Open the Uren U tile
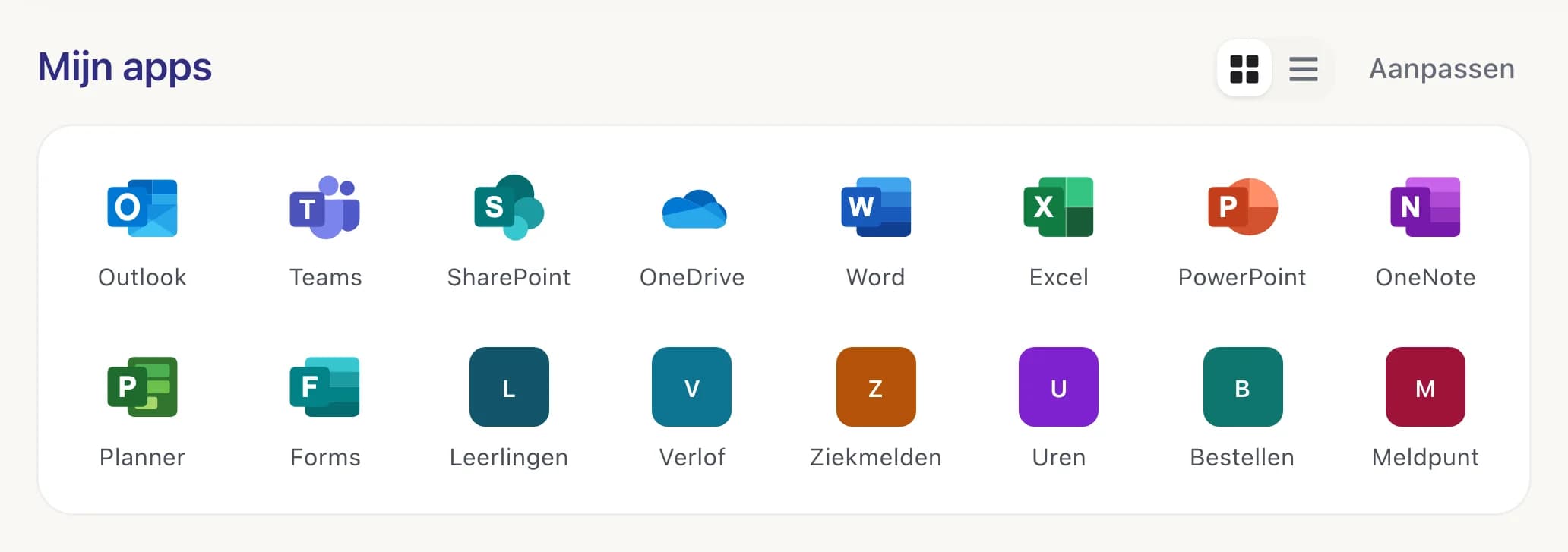 tap(1058, 386)
